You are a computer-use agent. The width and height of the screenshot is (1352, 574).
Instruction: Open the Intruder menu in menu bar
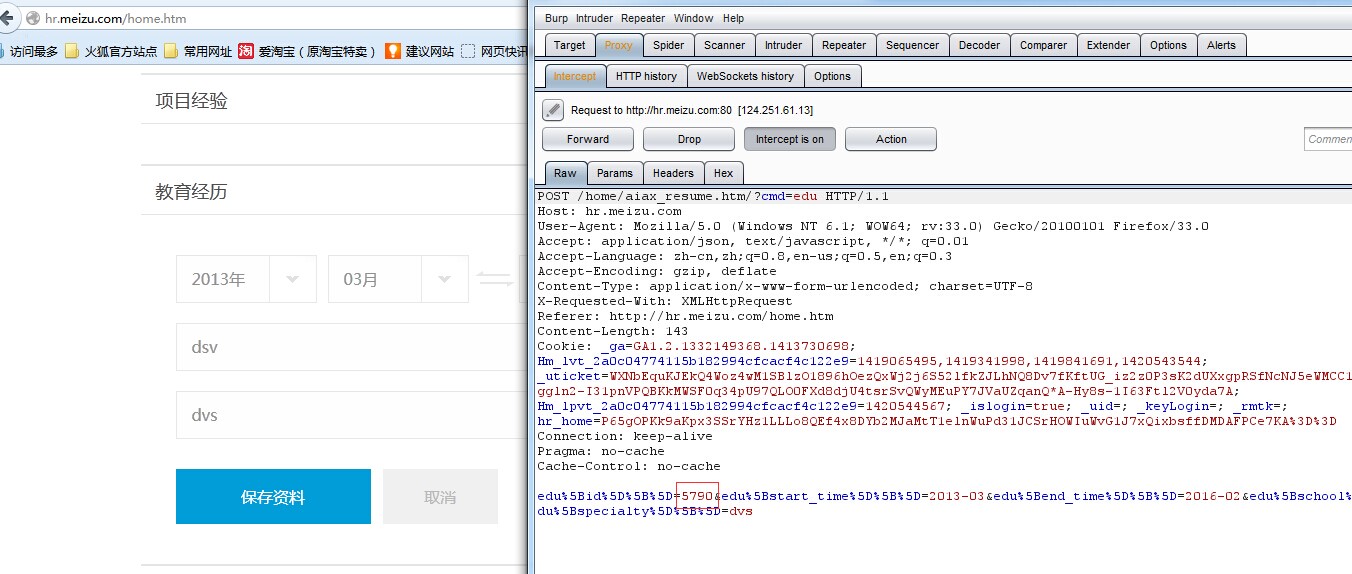click(x=595, y=18)
